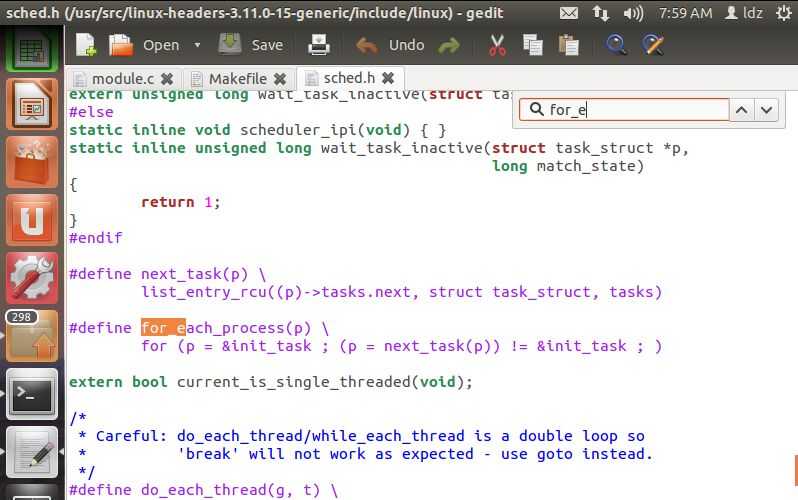Screen dimensions: 798x500
Task: Launch LibreOffice Calc from the launcher
Action: point(32,48)
